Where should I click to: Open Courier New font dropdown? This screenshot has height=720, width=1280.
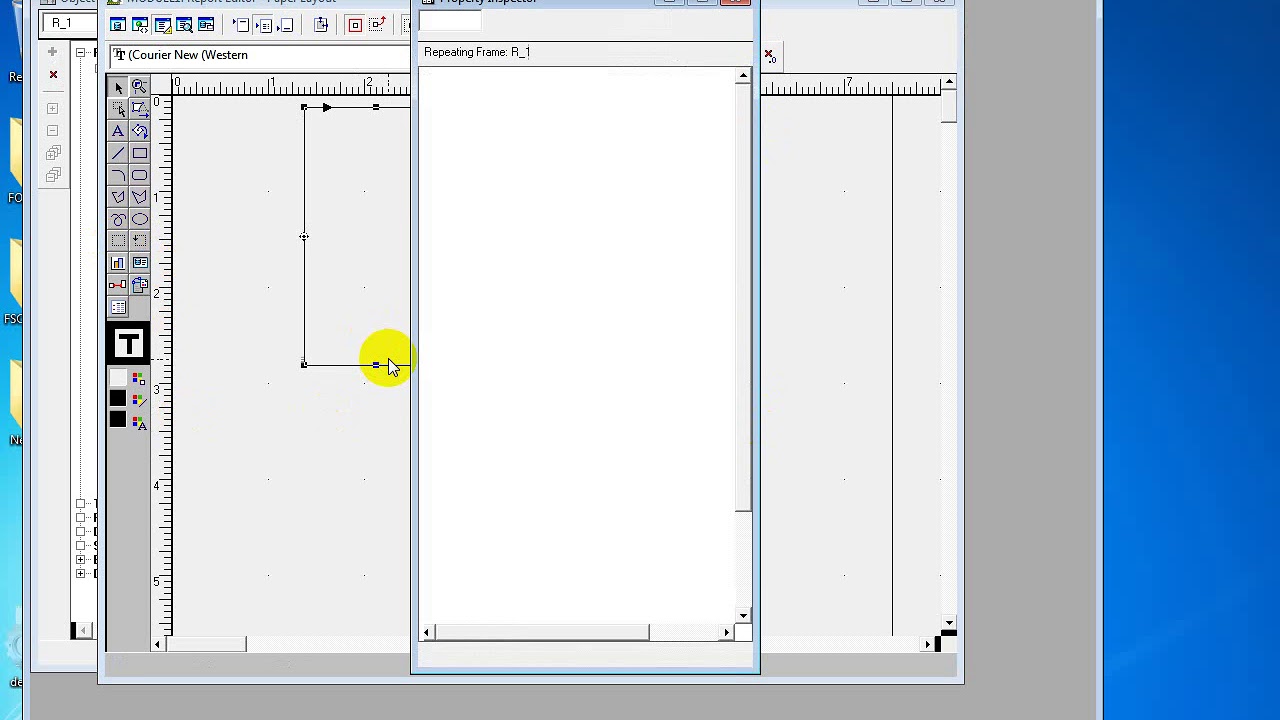260,55
